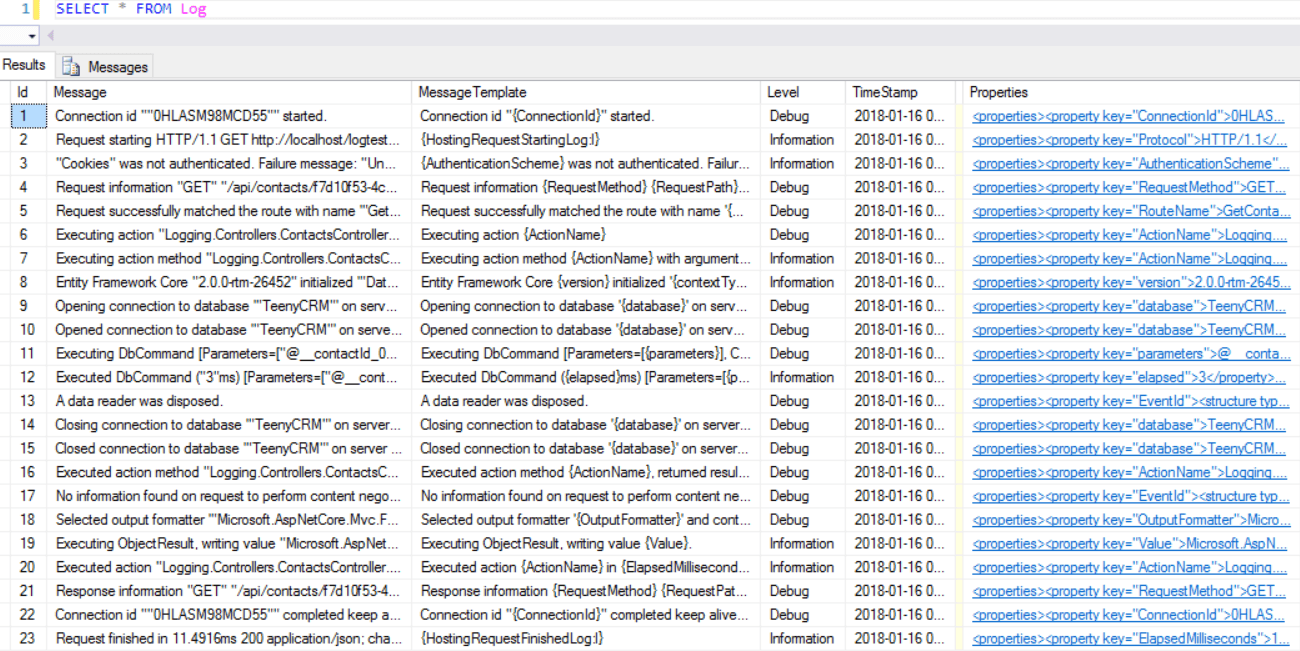Click the Level column header
This screenshot has width=1300, height=651.
tap(783, 92)
